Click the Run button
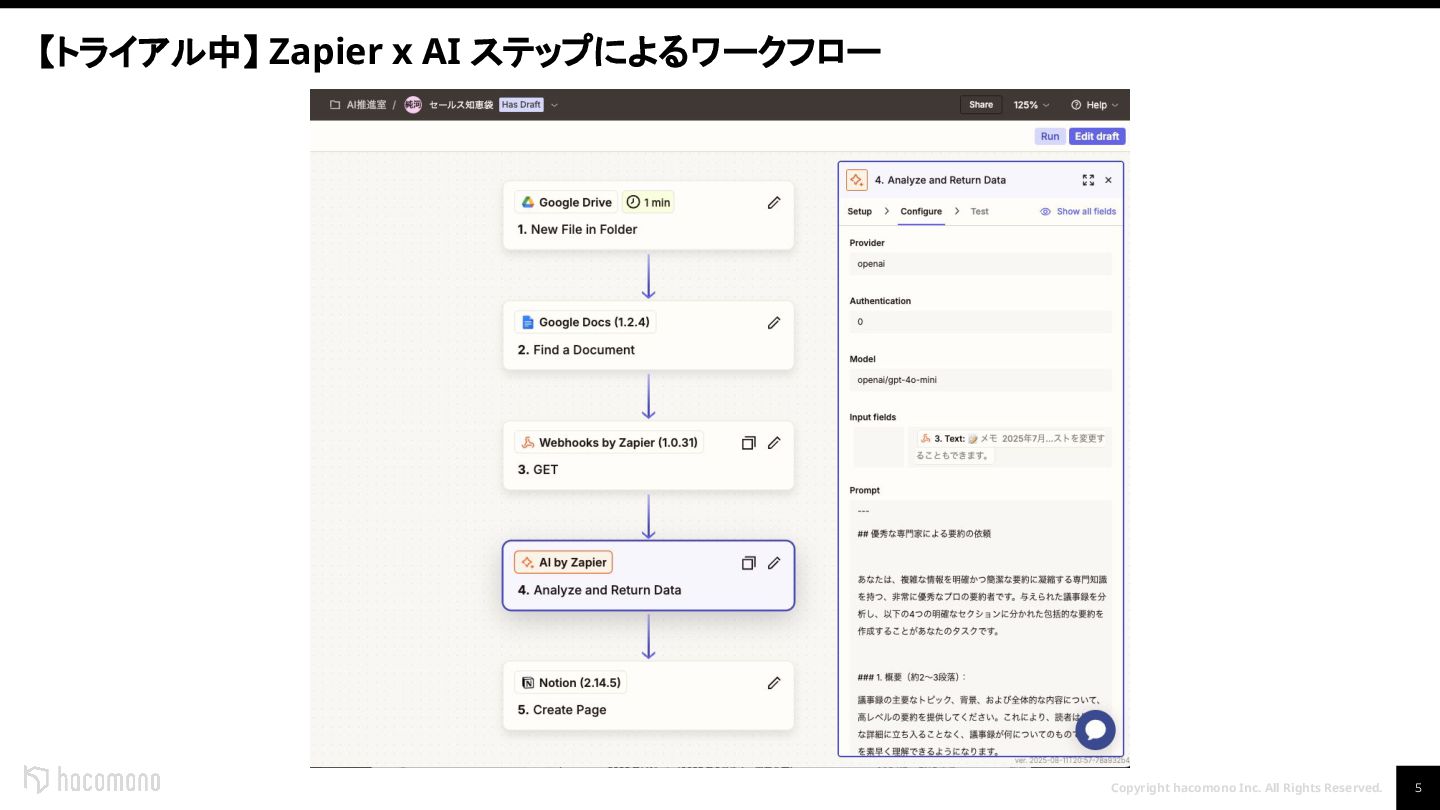Image resolution: width=1440 pixels, height=810 pixels. click(x=1050, y=136)
